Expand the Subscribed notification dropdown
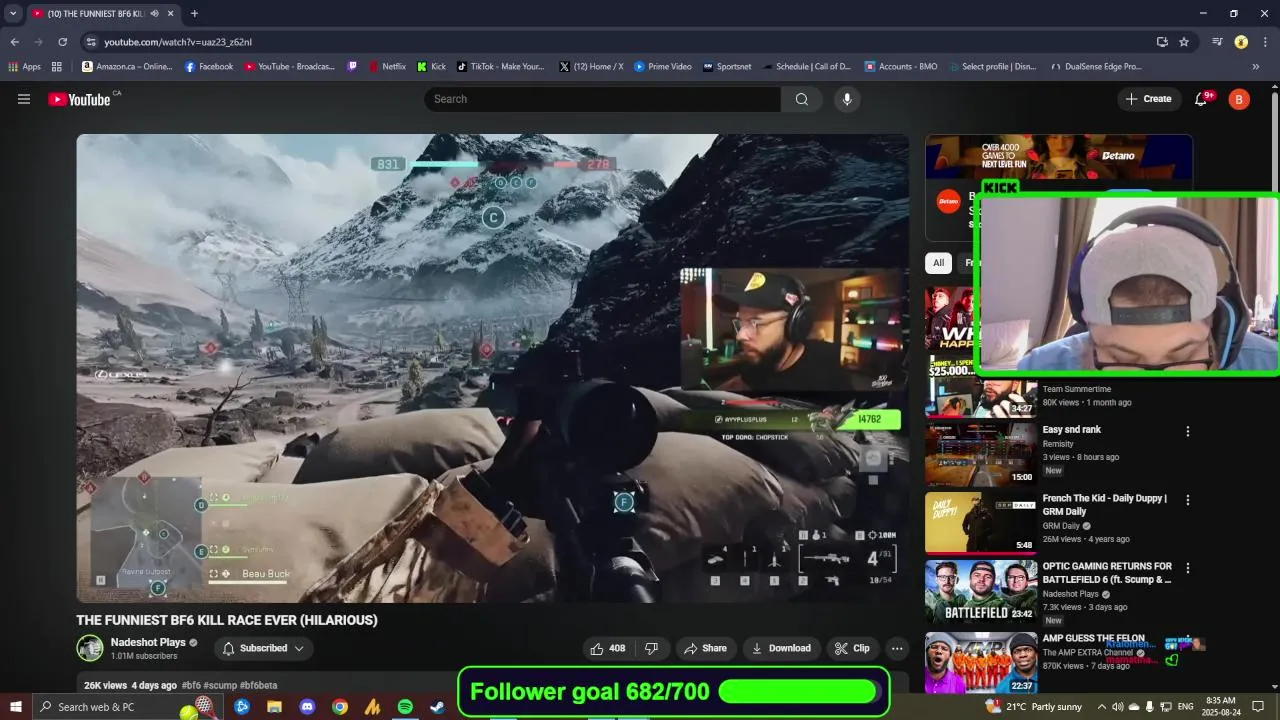The height and width of the screenshot is (720, 1280). click(263, 648)
